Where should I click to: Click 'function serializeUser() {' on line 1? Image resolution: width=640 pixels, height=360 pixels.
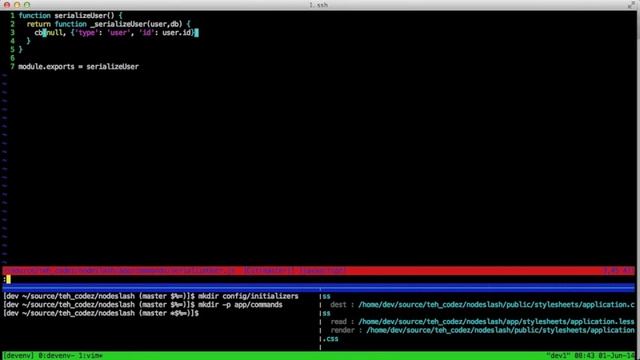pyautogui.click(x=70, y=16)
